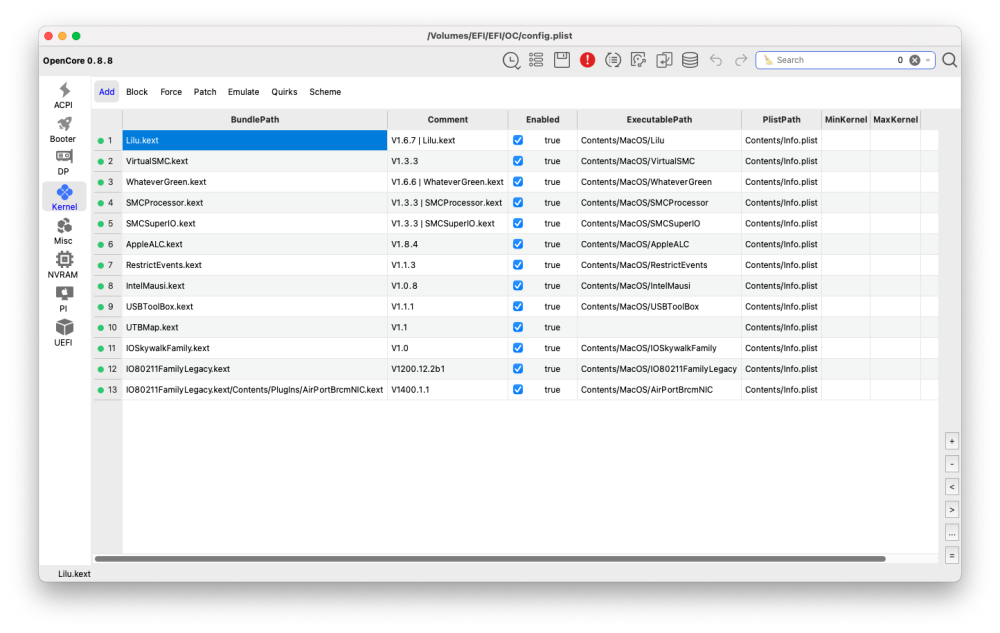Screen dimensions: 1000x633
Task: Add a row with plus button
Action: [x=952, y=441]
